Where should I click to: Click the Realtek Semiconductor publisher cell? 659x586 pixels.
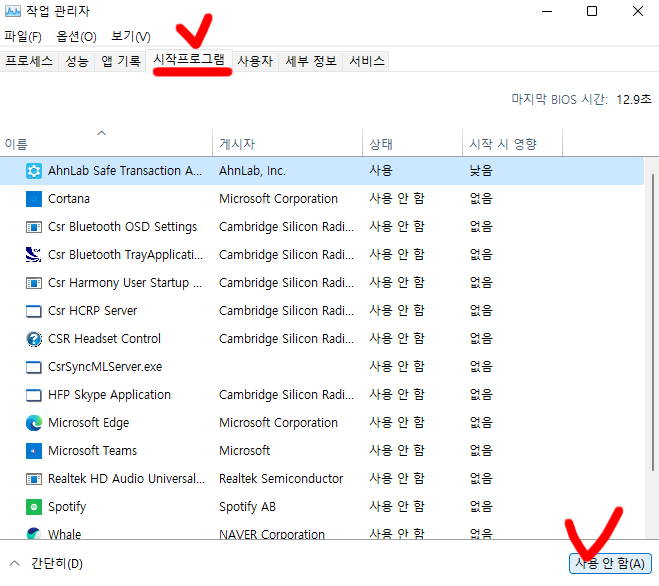(x=281, y=479)
